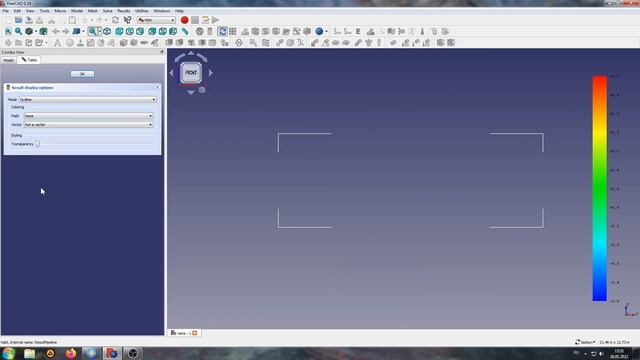Viewport: 640px width, 360px height.
Task: Click the zoom box tool icon
Action: (x=93, y=31)
